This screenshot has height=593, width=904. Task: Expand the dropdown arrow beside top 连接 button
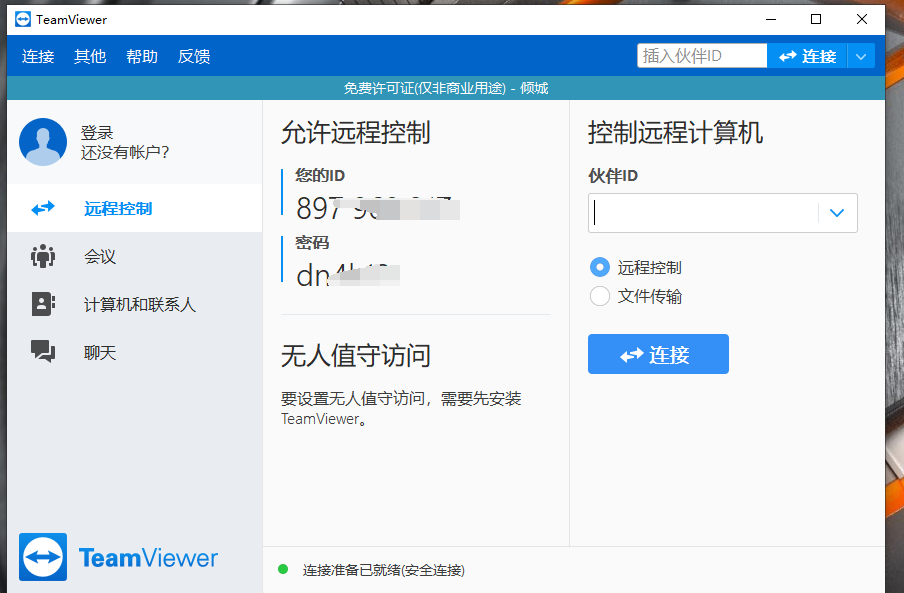click(861, 56)
